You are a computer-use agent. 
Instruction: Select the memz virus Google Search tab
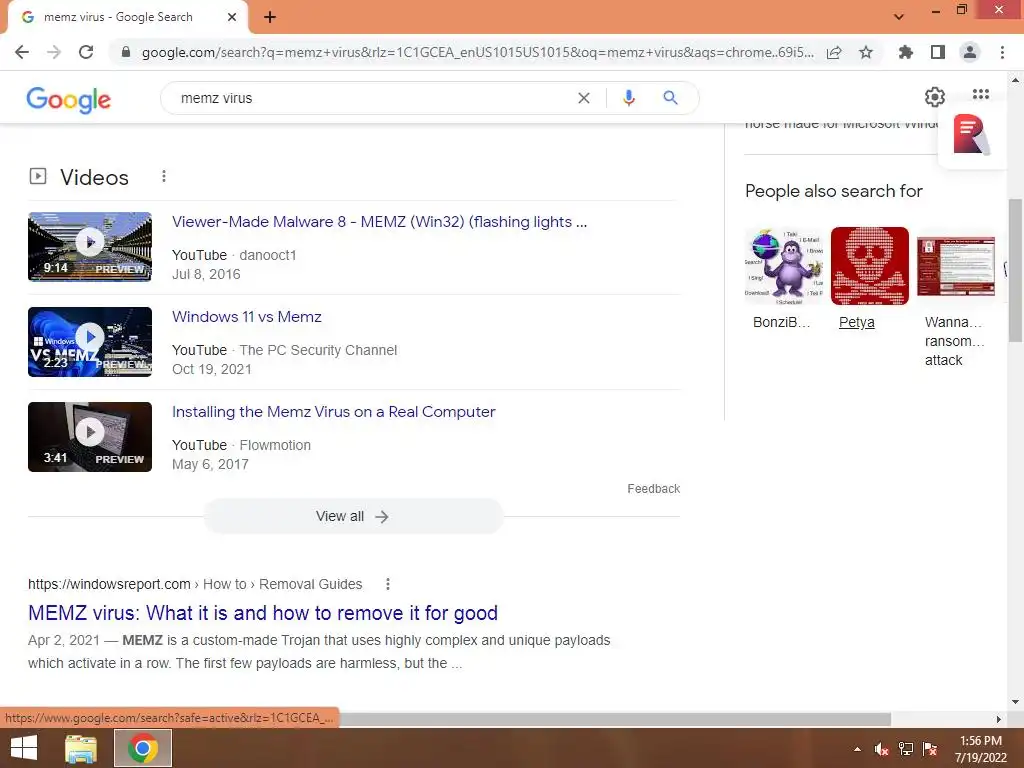[127, 17]
